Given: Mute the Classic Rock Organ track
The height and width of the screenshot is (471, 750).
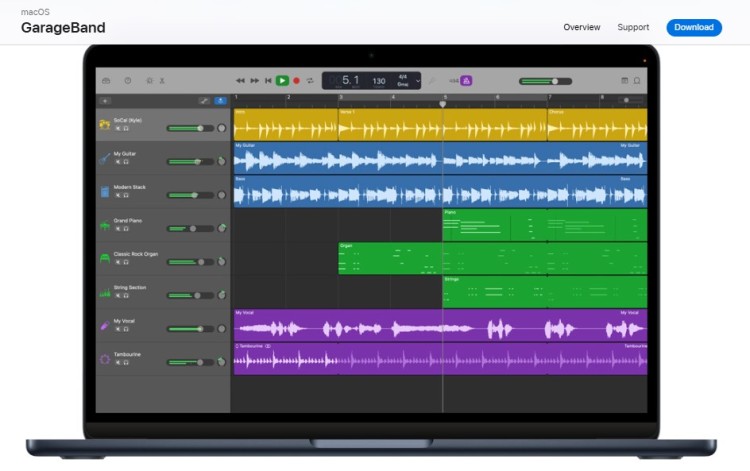Looking at the screenshot, I should click(x=118, y=263).
